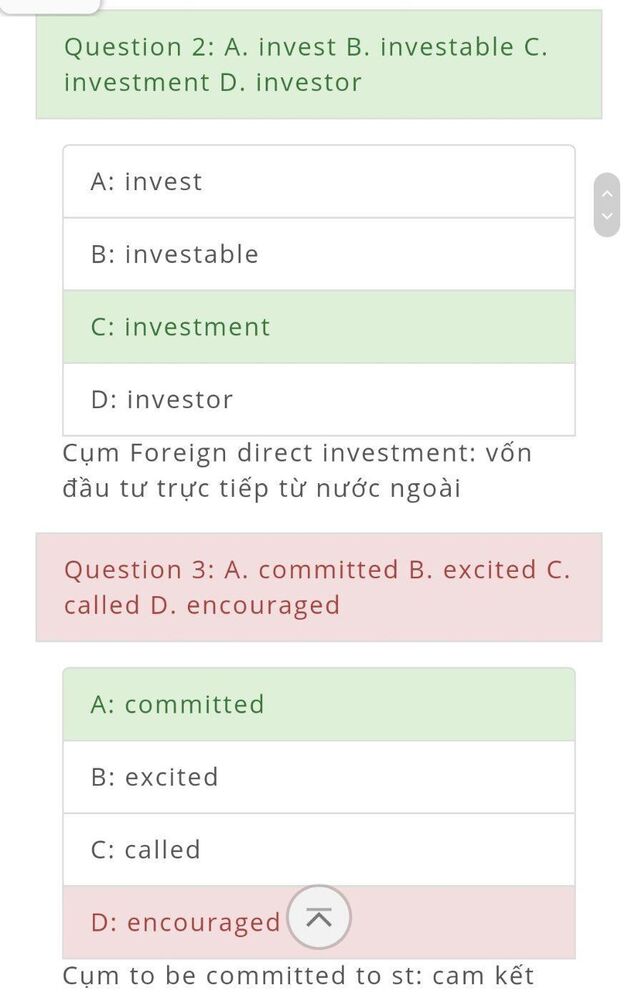Choose option D: investor

(319, 400)
